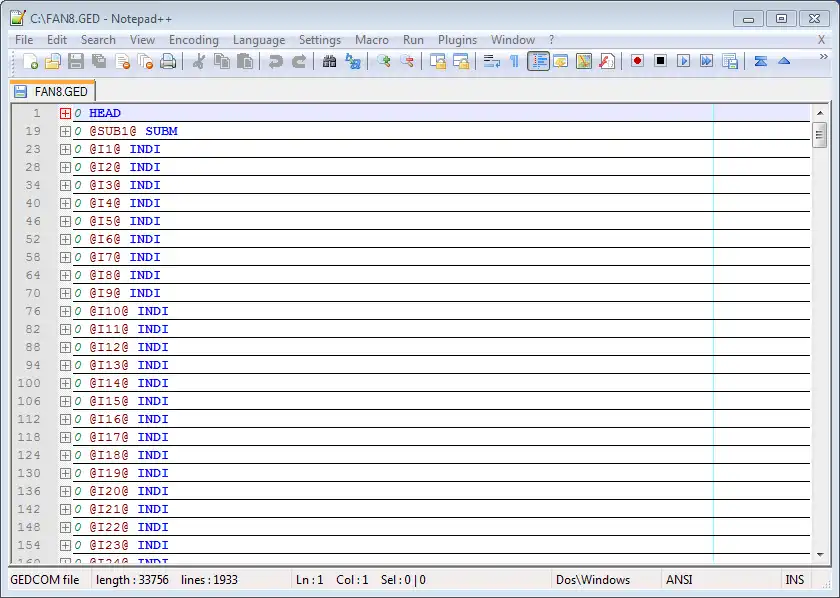Image resolution: width=840 pixels, height=598 pixels.
Task: Select the FAN8.GED document tab
Action: pyautogui.click(x=52, y=91)
